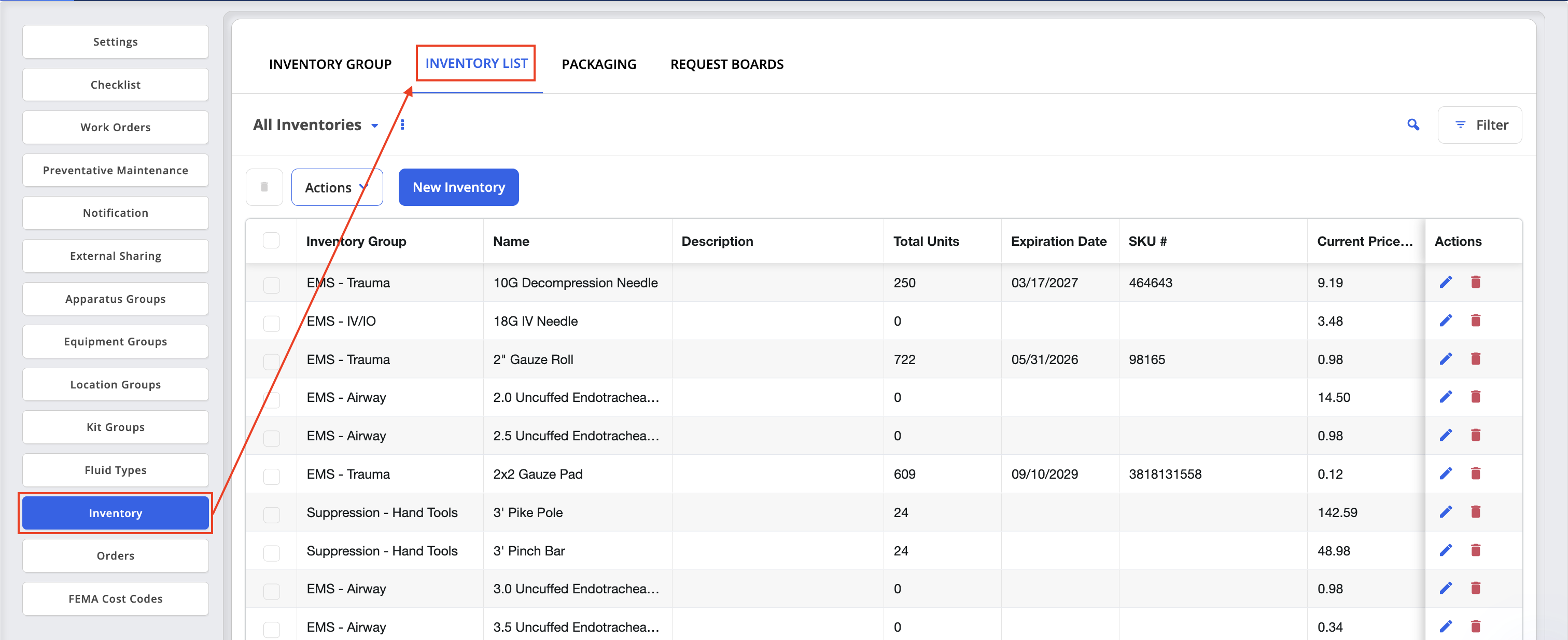The width and height of the screenshot is (1568, 640).
Task: Click the New Inventory button
Action: pyautogui.click(x=458, y=187)
